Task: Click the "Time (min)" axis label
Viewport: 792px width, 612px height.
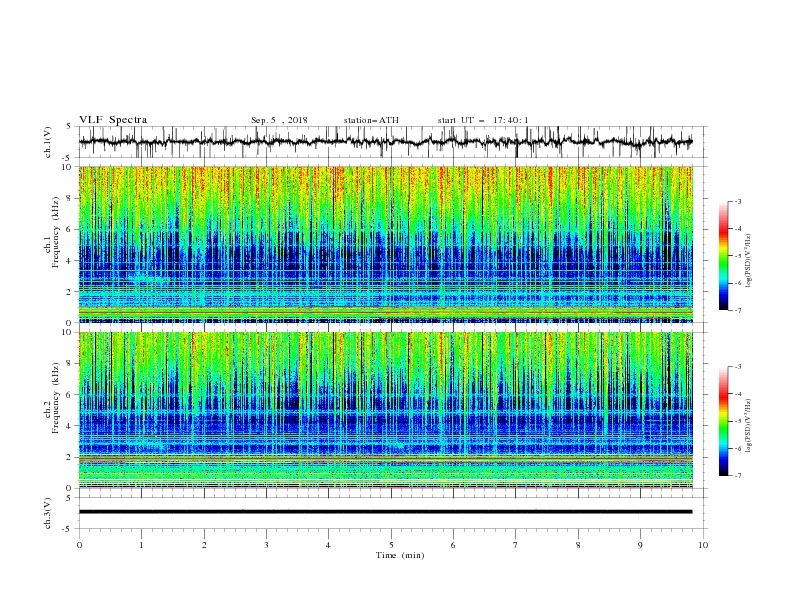Action: click(x=400, y=555)
